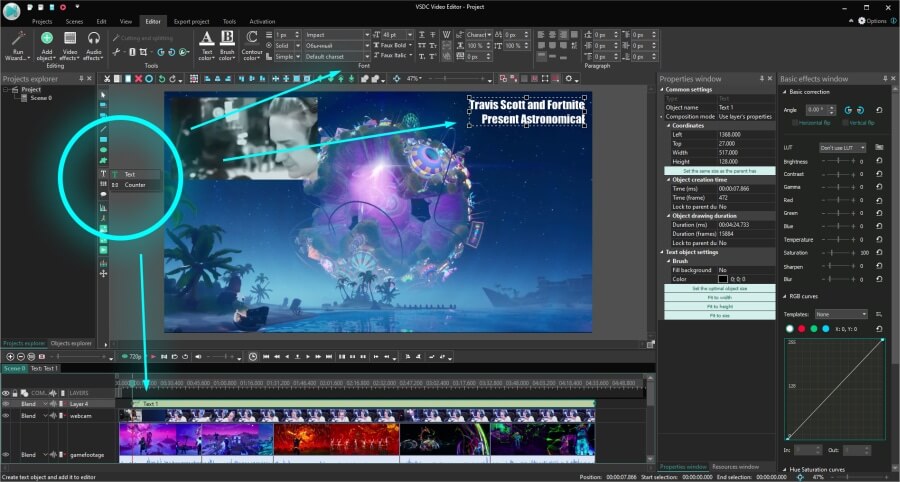Viewport: 900px width, 482px height.
Task: Click the black Color swatch in properties
Action: pyautogui.click(x=723, y=279)
